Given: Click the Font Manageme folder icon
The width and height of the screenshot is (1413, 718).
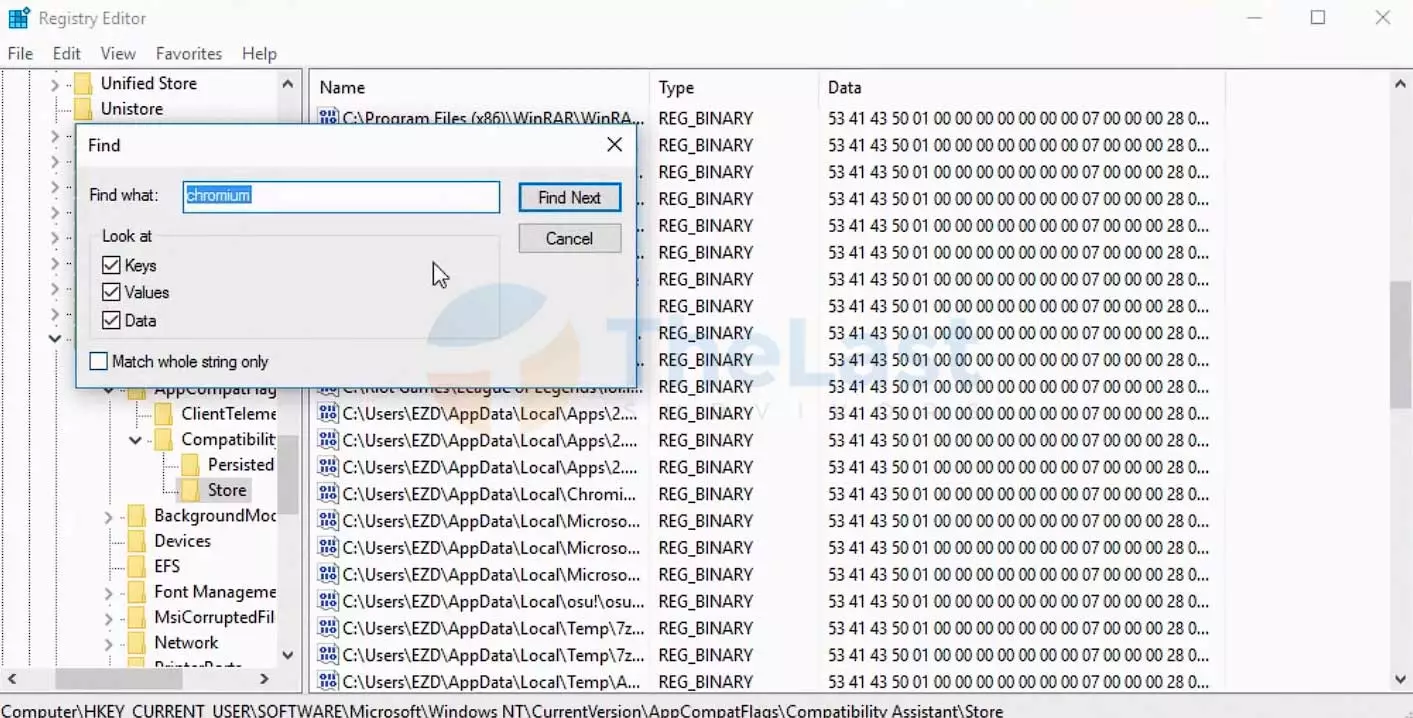Looking at the screenshot, I should tap(137, 592).
